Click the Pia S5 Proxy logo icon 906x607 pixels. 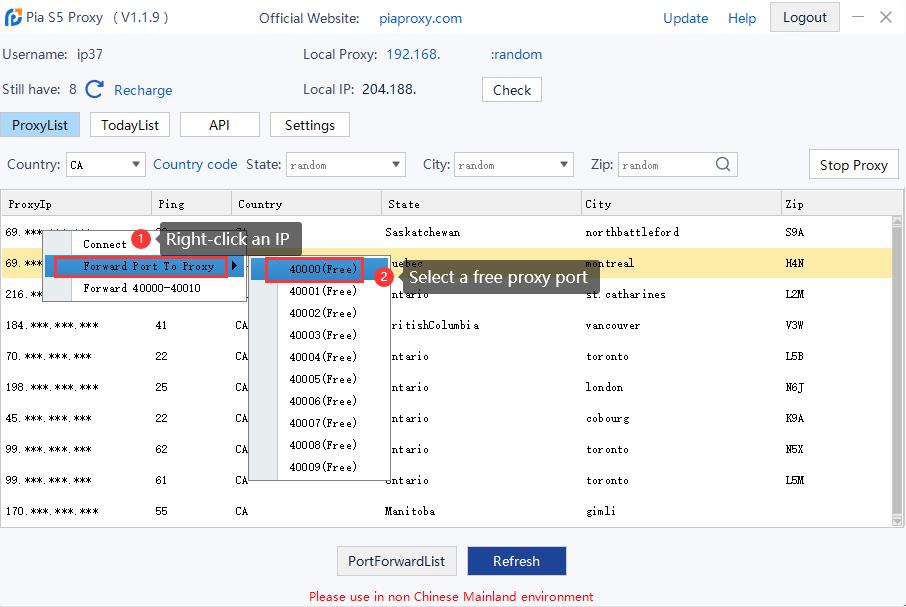[x=13, y=17]
